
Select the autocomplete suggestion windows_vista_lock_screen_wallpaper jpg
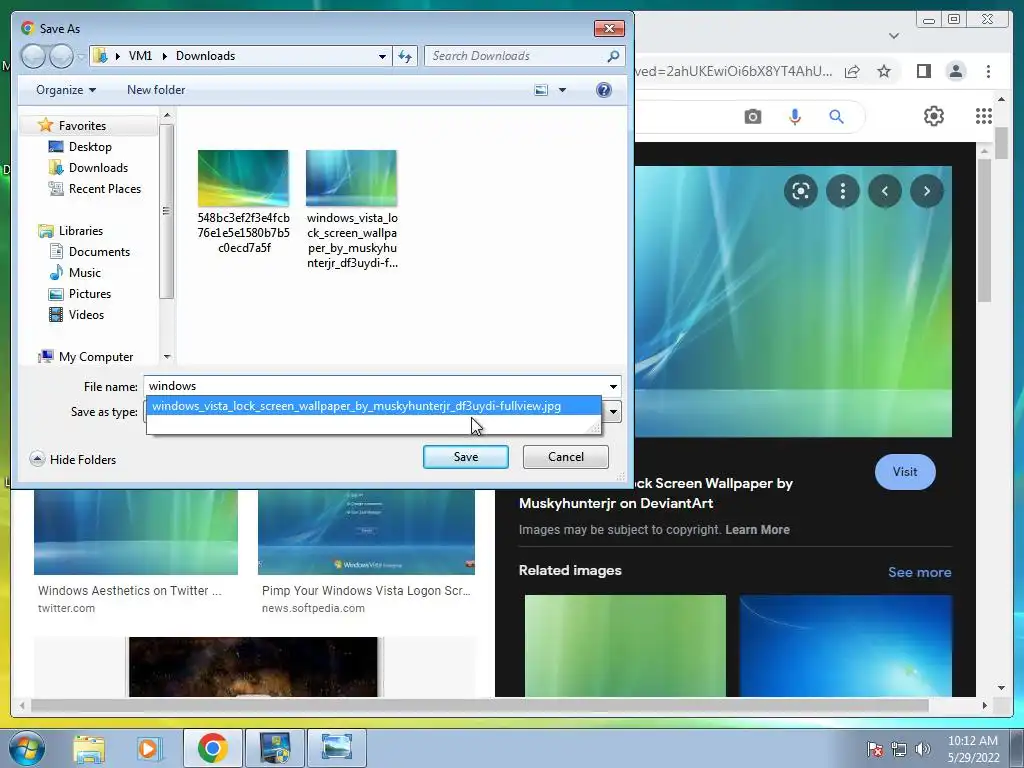[x=374, y=406]
